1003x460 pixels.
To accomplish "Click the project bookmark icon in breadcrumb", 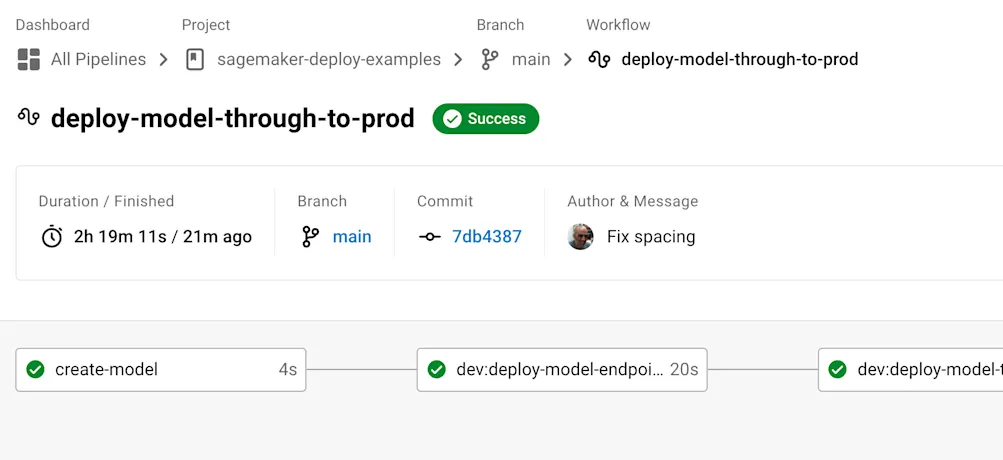I will (195, 59).
